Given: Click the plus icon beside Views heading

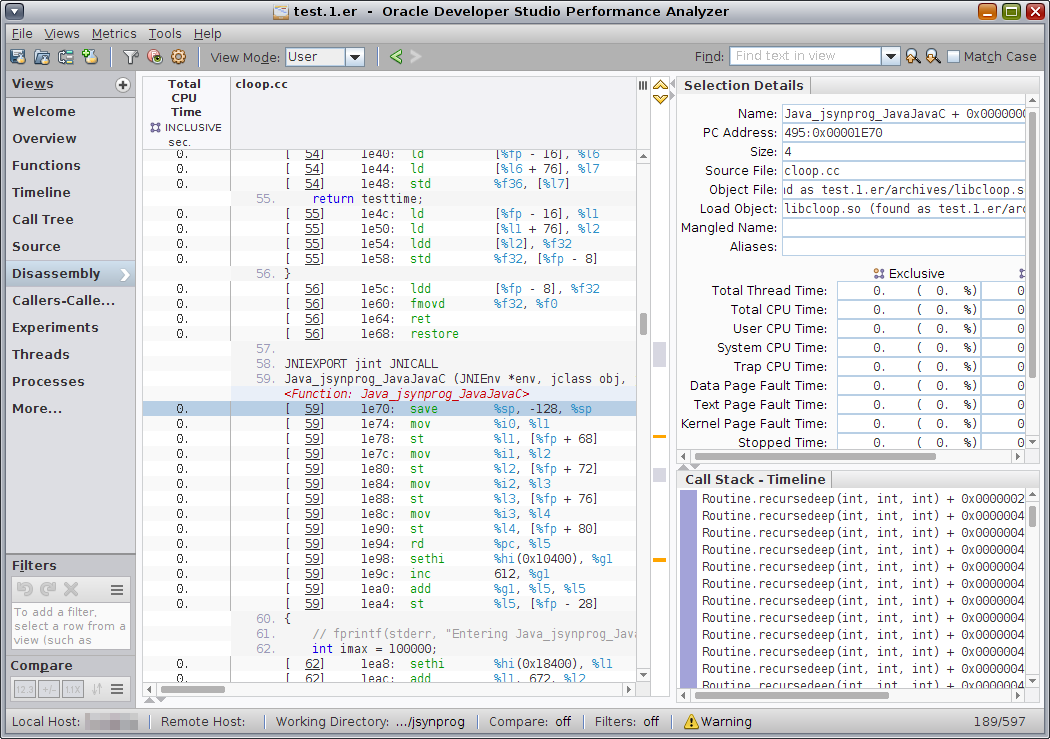Looking at the screenshot, I should point(123,85).
